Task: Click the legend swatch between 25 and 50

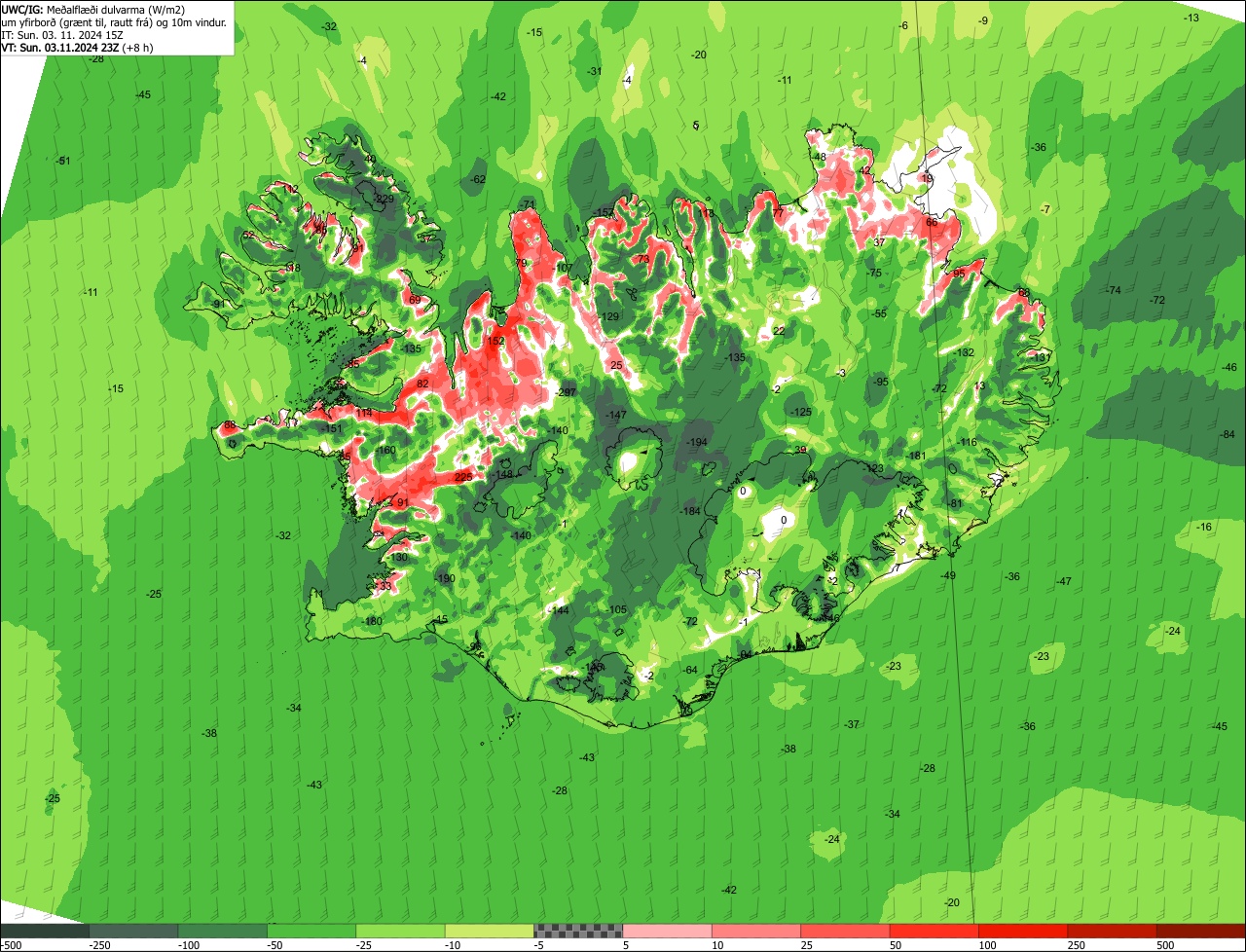Action: pos(846,931)
